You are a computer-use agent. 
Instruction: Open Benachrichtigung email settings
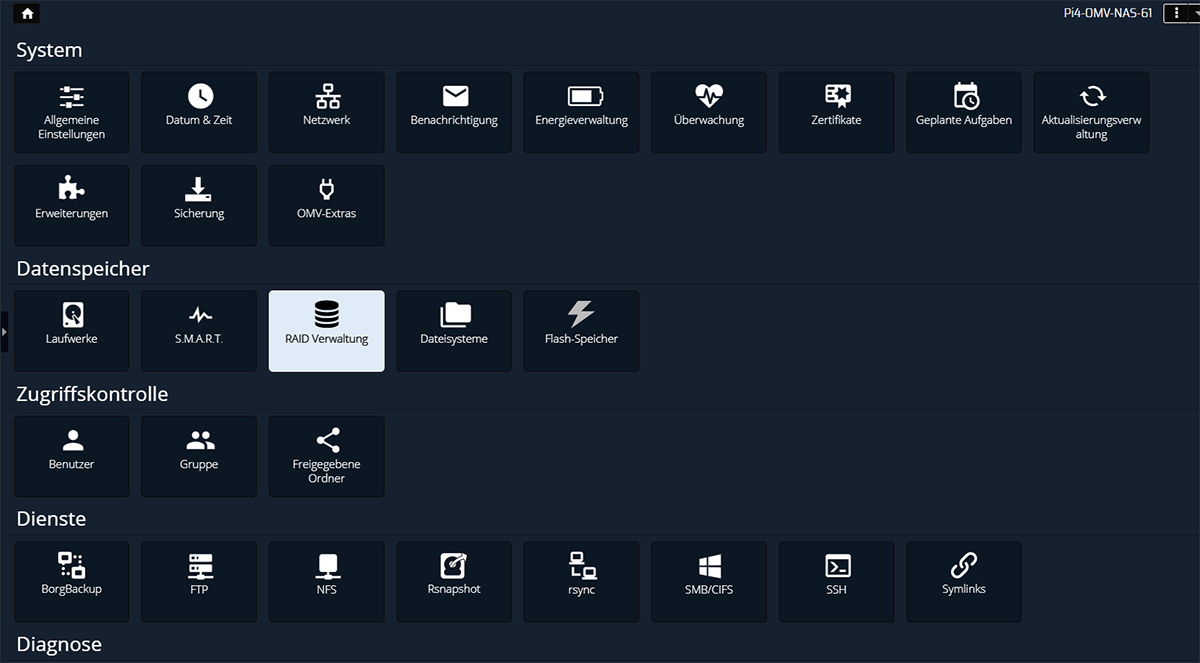pyautogui.click(x=454, y=112)
